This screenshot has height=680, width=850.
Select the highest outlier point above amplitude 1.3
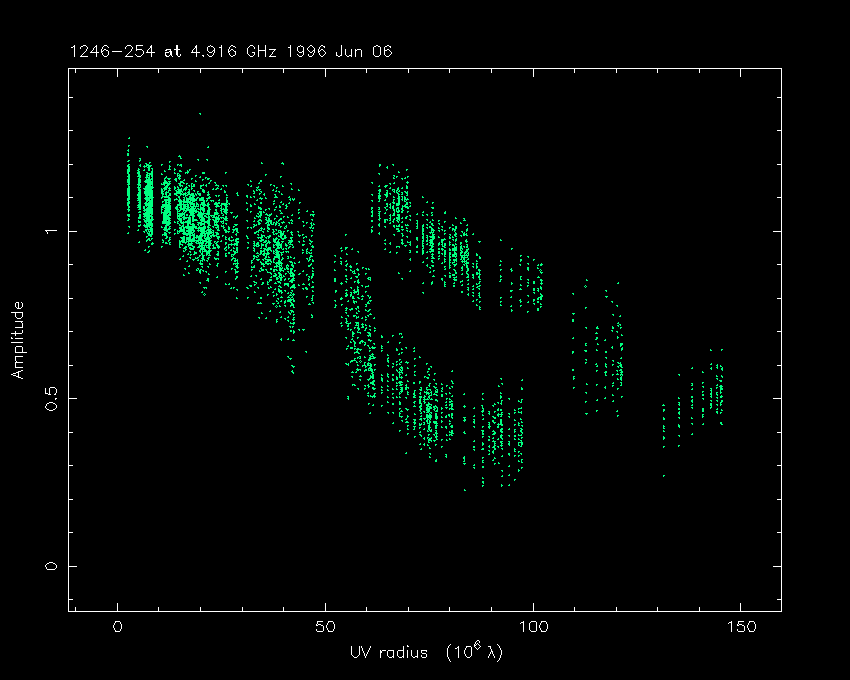tap(200, 114)
